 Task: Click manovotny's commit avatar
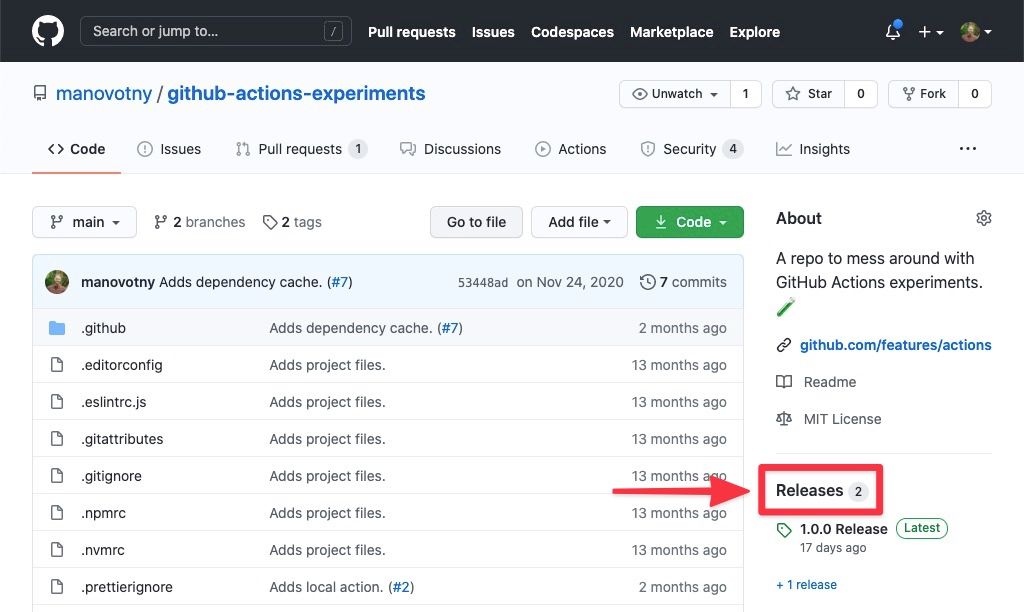pos(57,282)
